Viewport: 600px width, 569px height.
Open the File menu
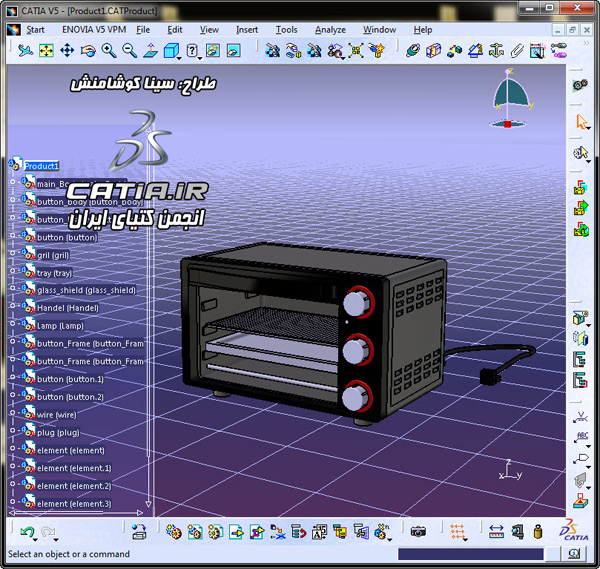tap(143, 30)
